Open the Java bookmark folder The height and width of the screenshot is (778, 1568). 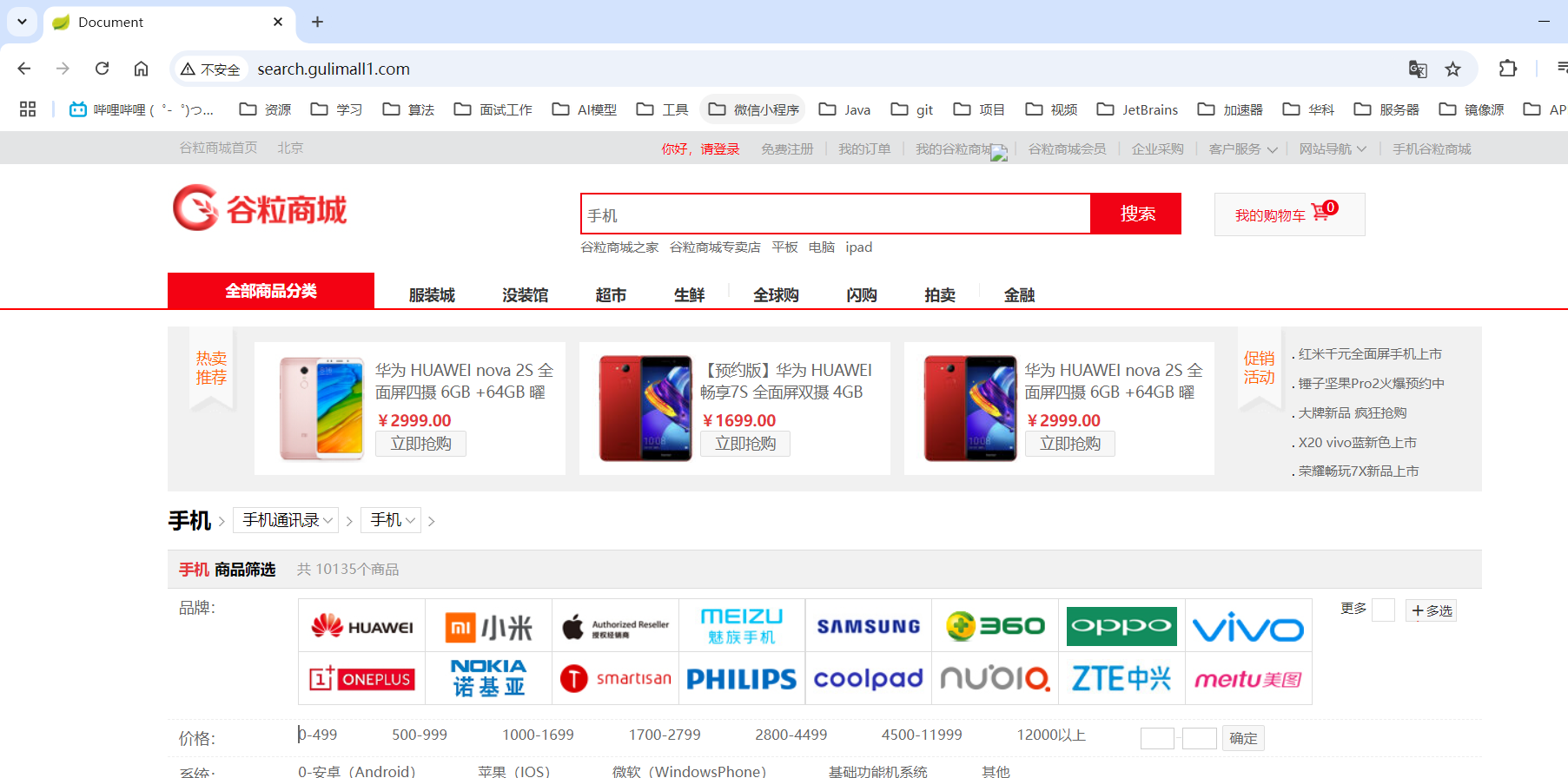coord(844,109)
